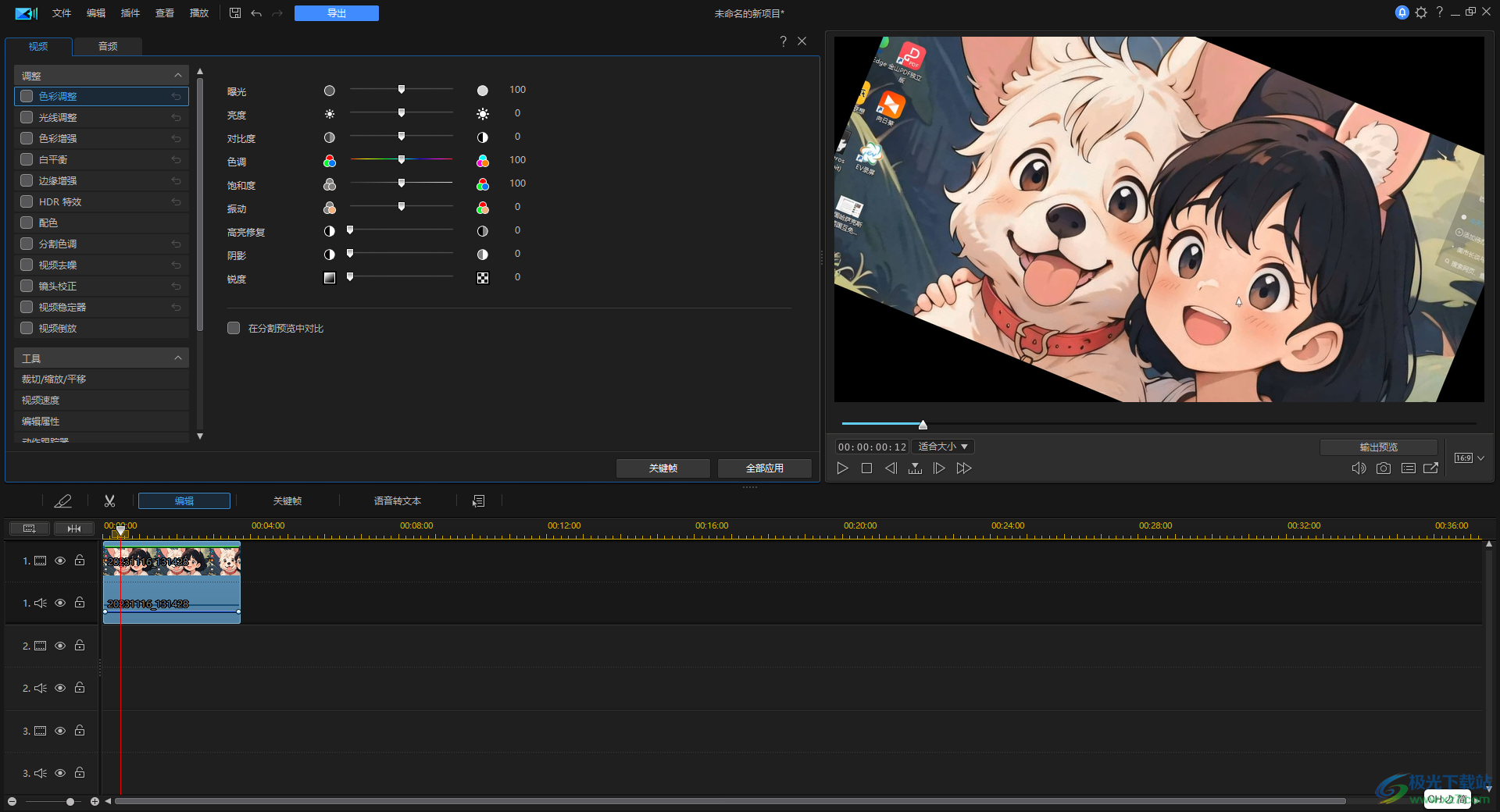Click the timeline vertical scroll-up arrow
1500x812 pixels.
(1489, 543)
